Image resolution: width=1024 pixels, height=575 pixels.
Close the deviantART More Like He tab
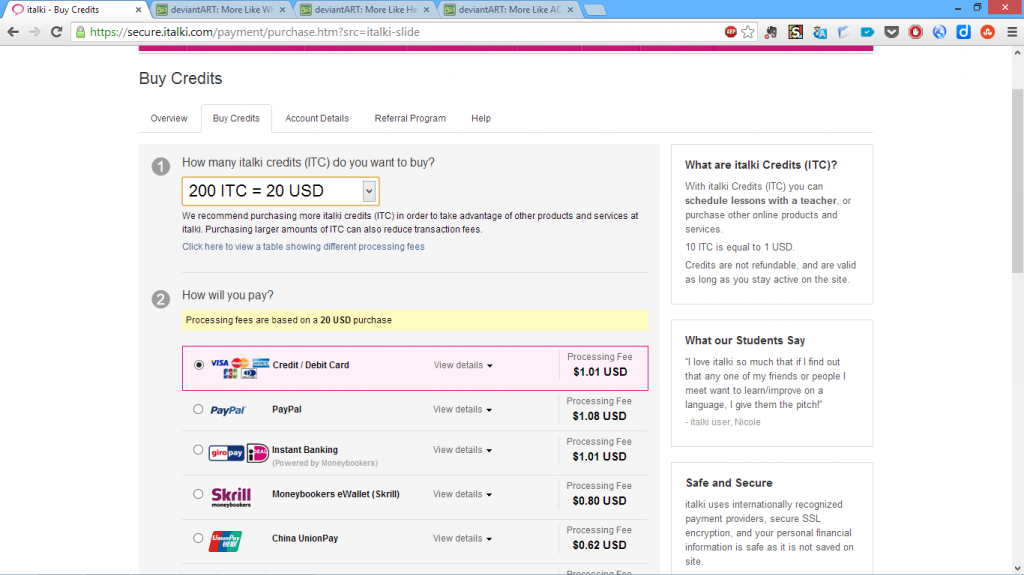tap(426, 10)
